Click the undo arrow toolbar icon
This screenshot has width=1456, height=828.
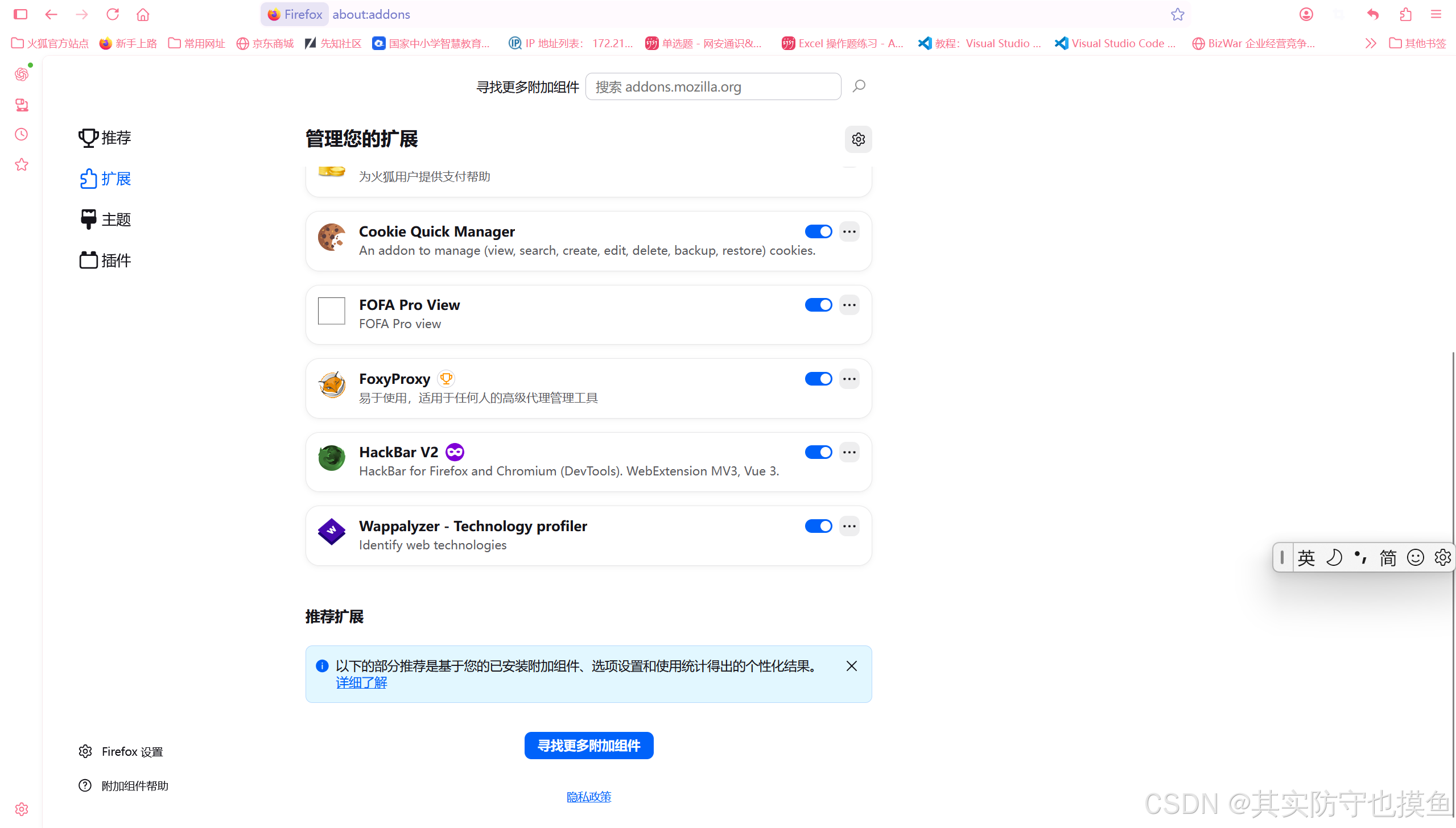point(1373,14)
